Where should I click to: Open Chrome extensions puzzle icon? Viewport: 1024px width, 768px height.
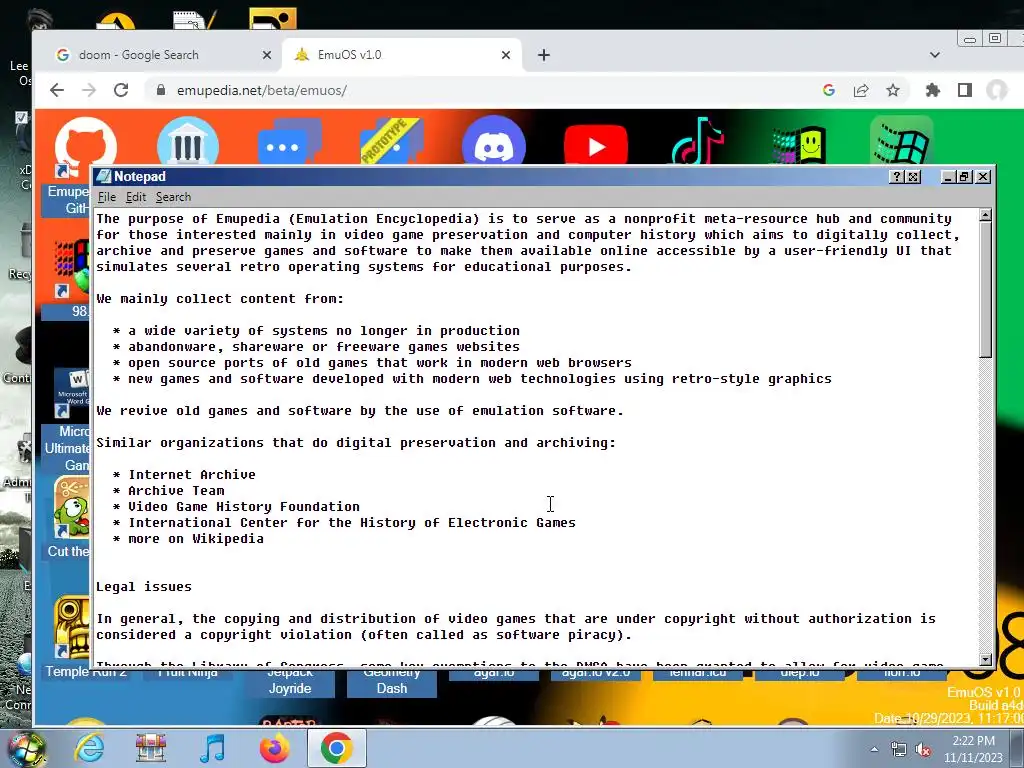pyautogui.click(x=933, y=90)
